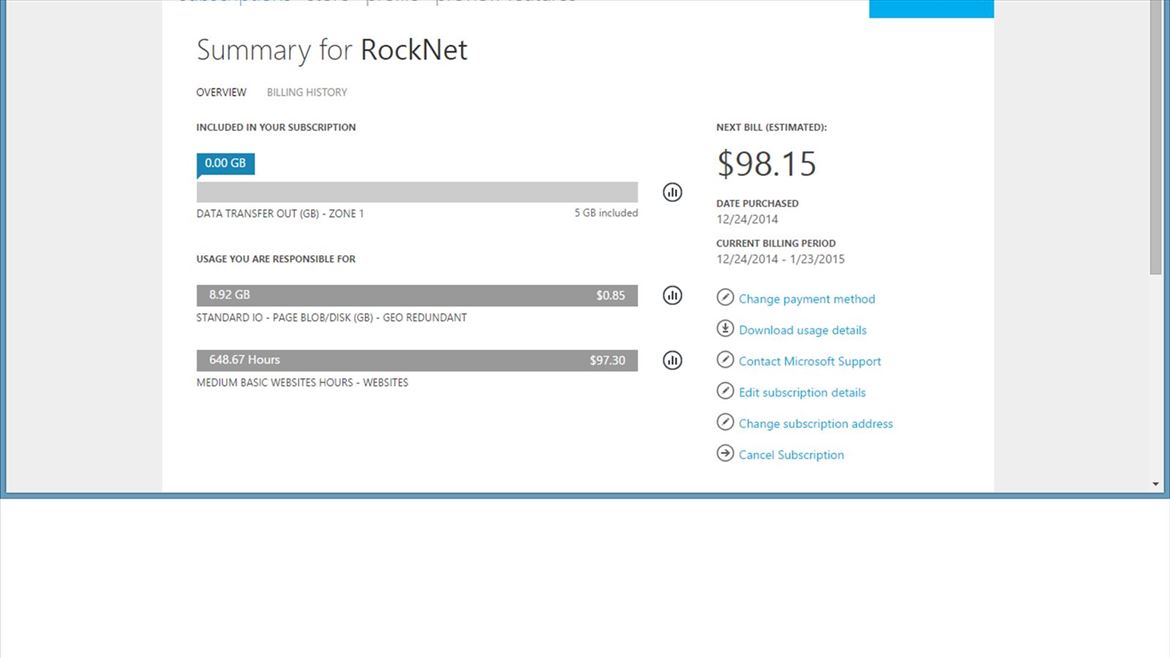This screenshot has height=658, width=1170.
Task: Click 'INCLUDED IN YOUR SUBSCRIPTION' heading
Action: click(276, 128)
